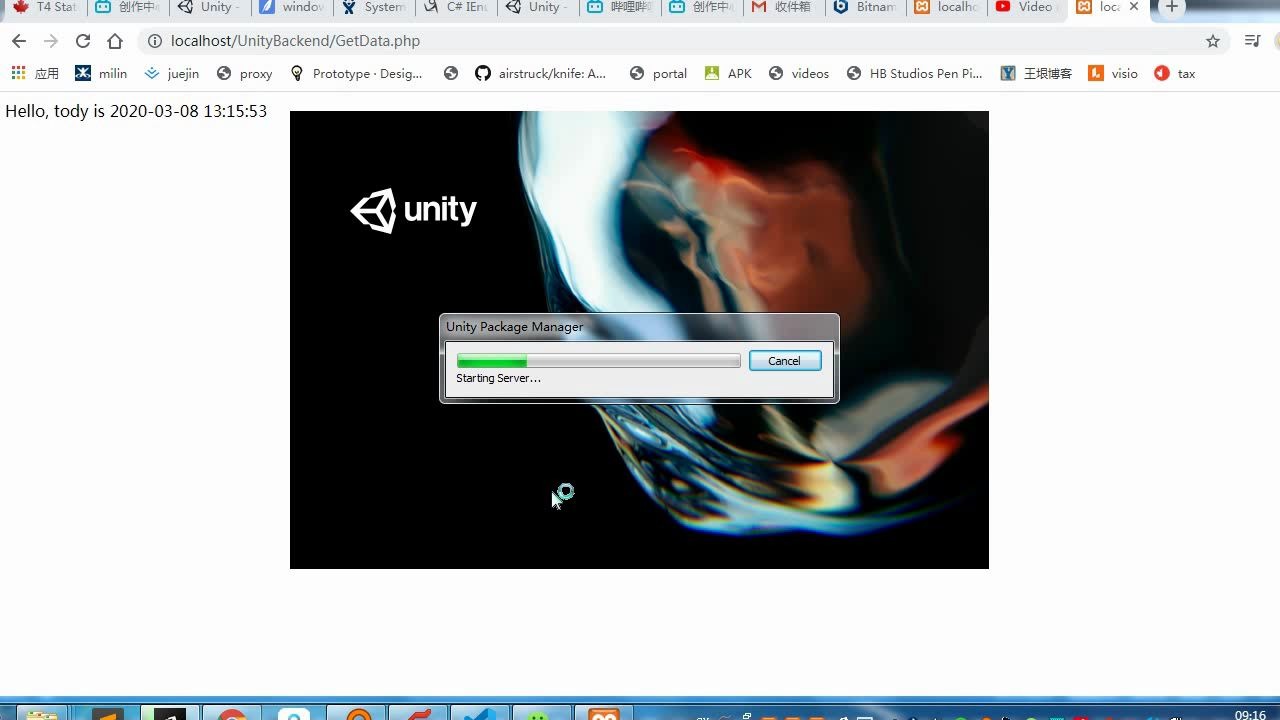Bookmark this page with the star
1280x720 pixels.
tap(1213, 41)
